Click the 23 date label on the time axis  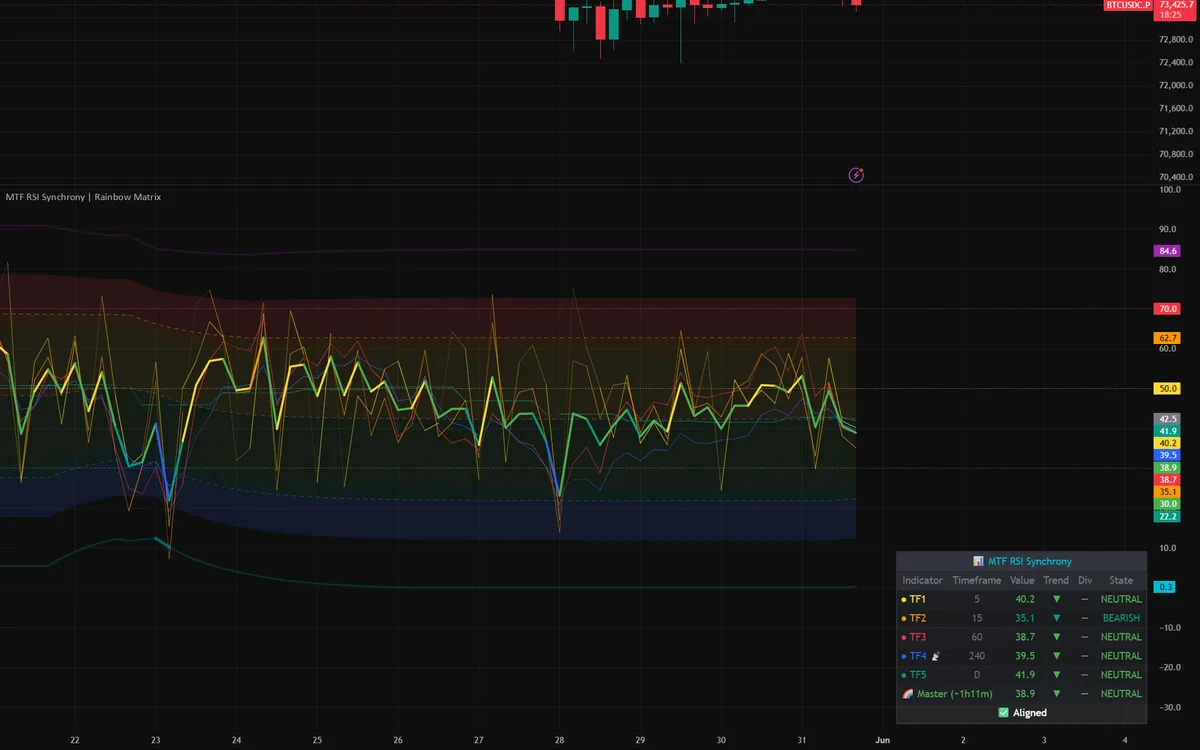156,740
